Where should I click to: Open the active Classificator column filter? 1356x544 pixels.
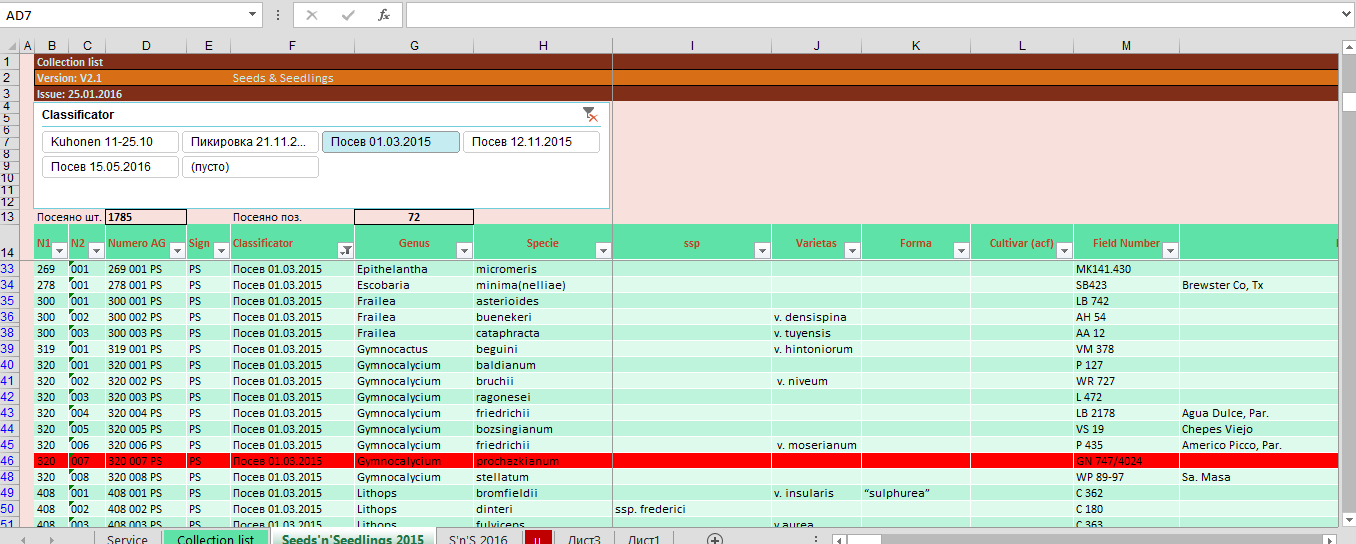(345, 251)
